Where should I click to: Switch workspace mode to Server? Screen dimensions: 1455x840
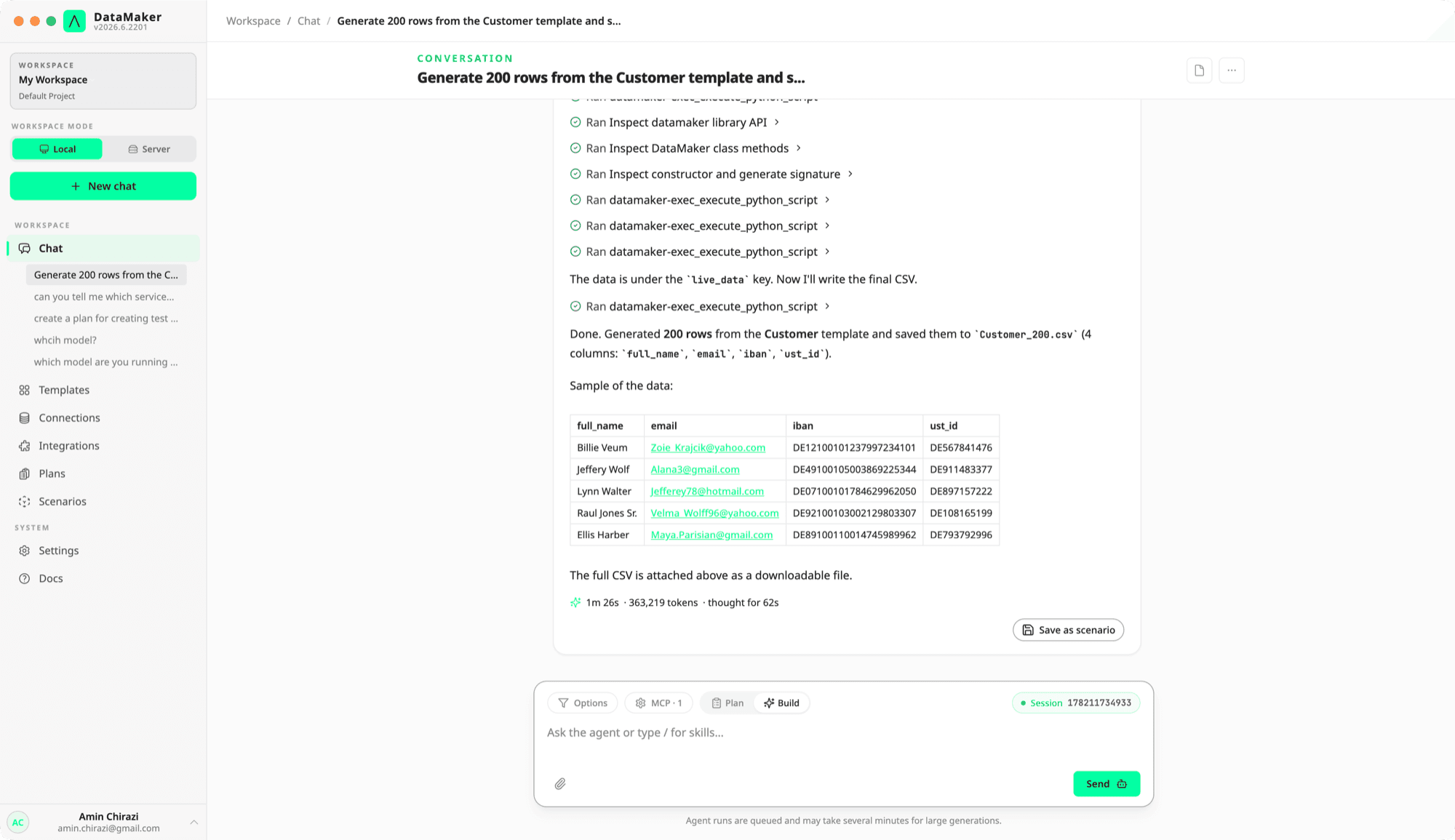(x=149, y=149)
